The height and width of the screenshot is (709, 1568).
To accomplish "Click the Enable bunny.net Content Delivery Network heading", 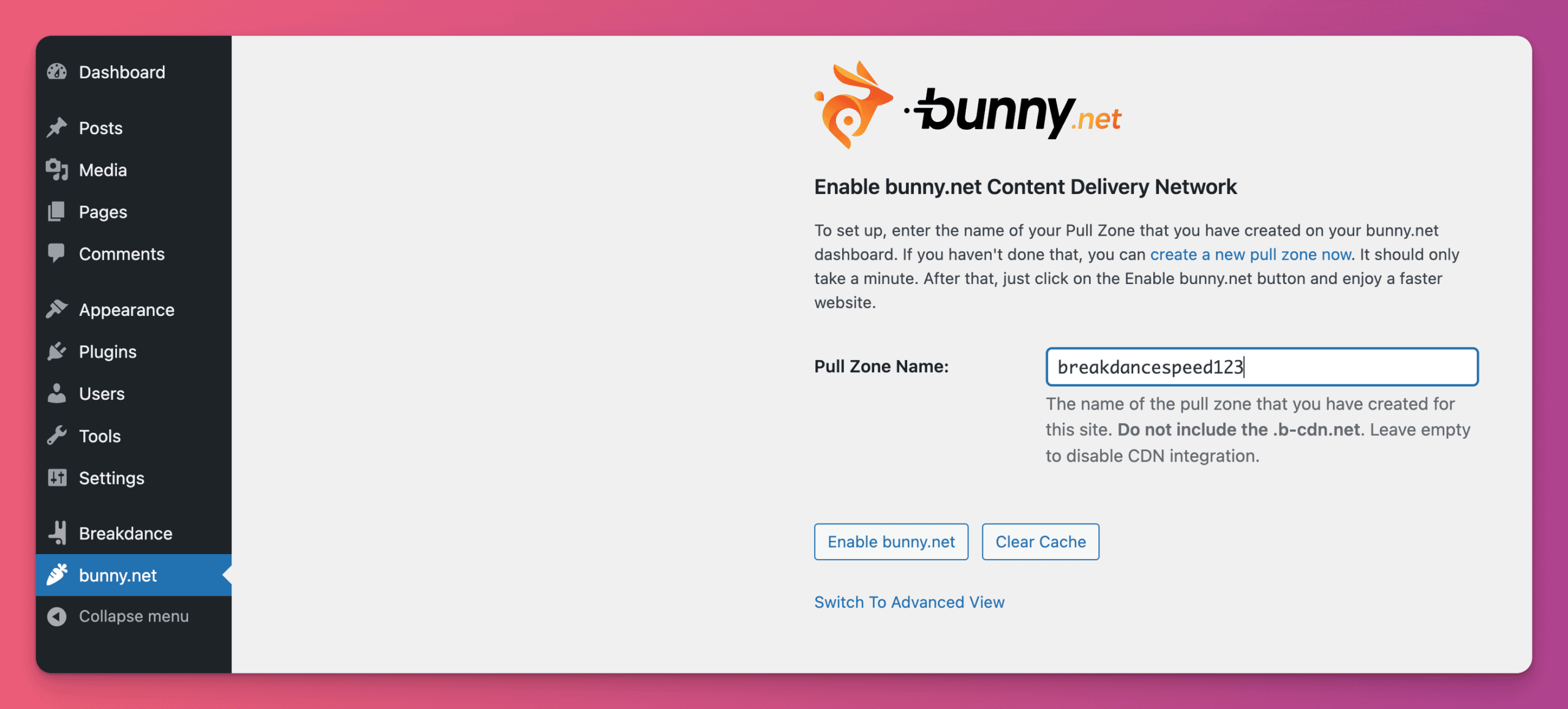I will pyautogui.click(x=1025, y=187).
